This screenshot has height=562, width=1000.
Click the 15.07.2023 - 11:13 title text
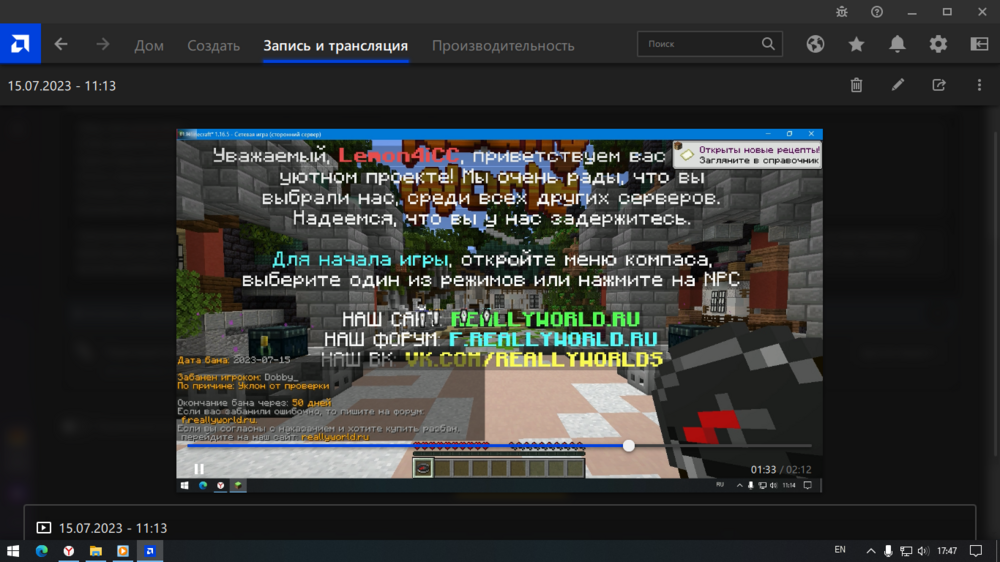pos(62,85)
